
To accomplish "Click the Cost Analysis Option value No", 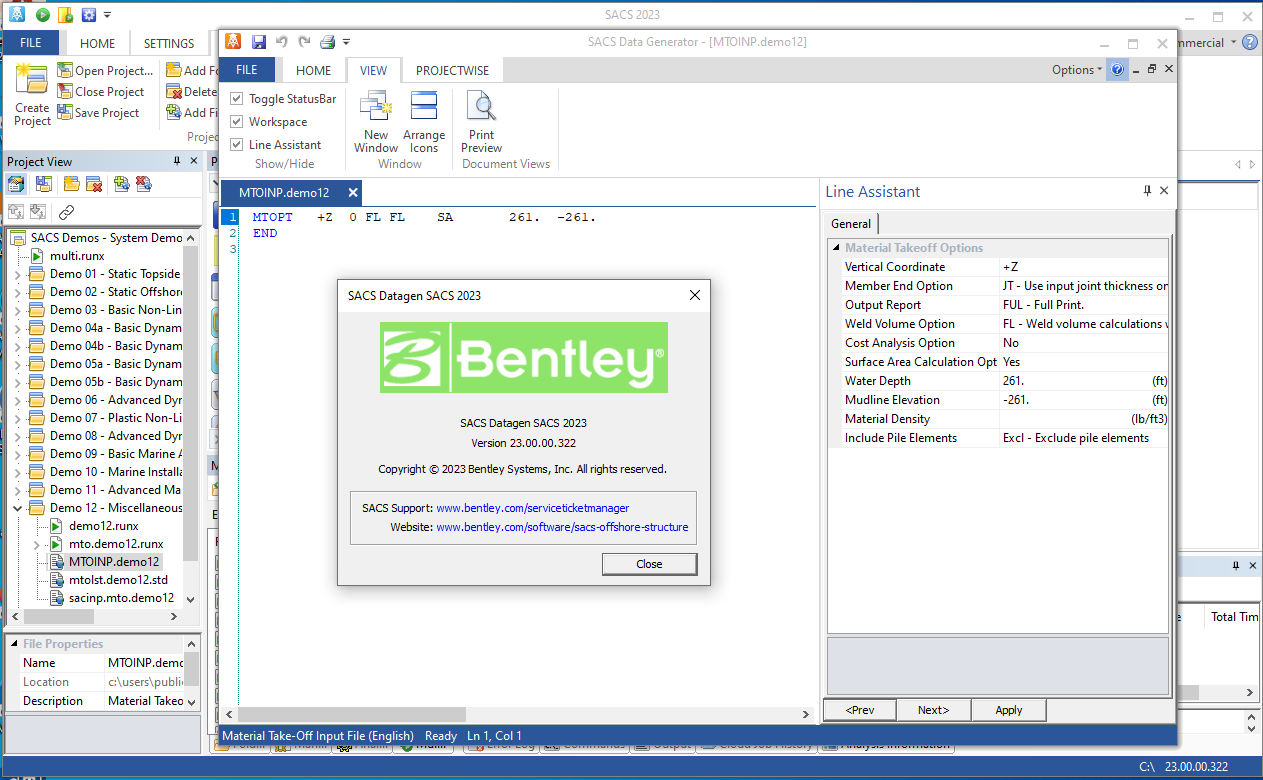I will (x=1085, y=343).
